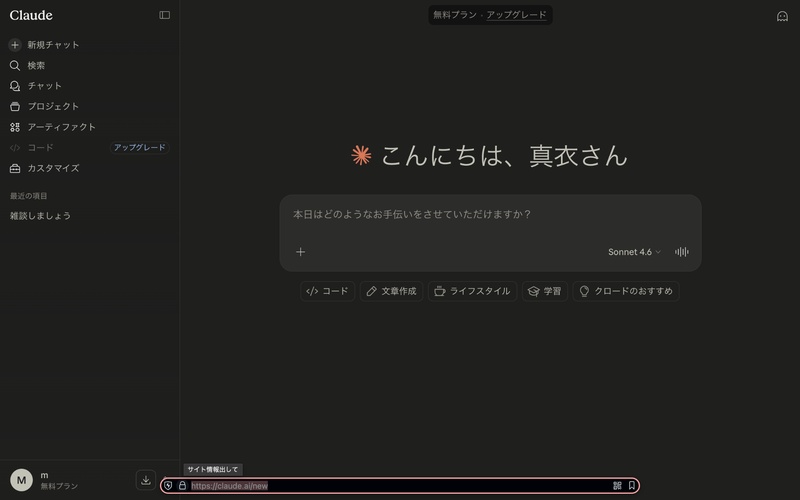
Task: Click the toolbox icon for カスタマイズ
Action: coord(15,168)
